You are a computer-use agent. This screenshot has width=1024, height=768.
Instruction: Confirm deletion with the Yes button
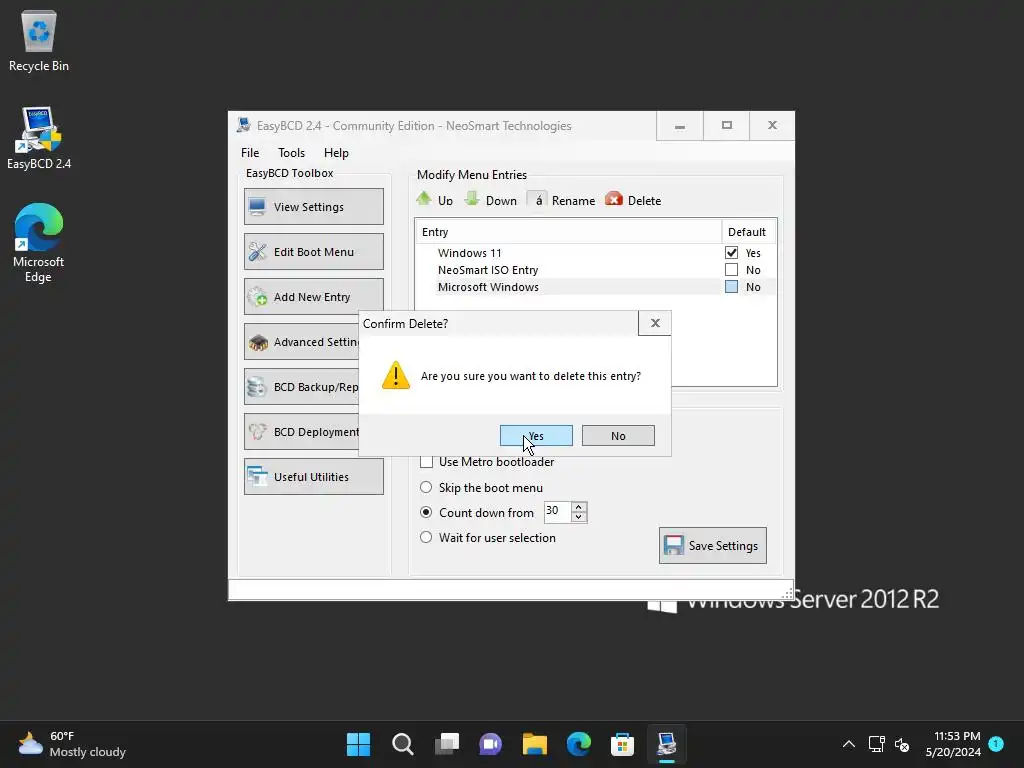point(536,436)
